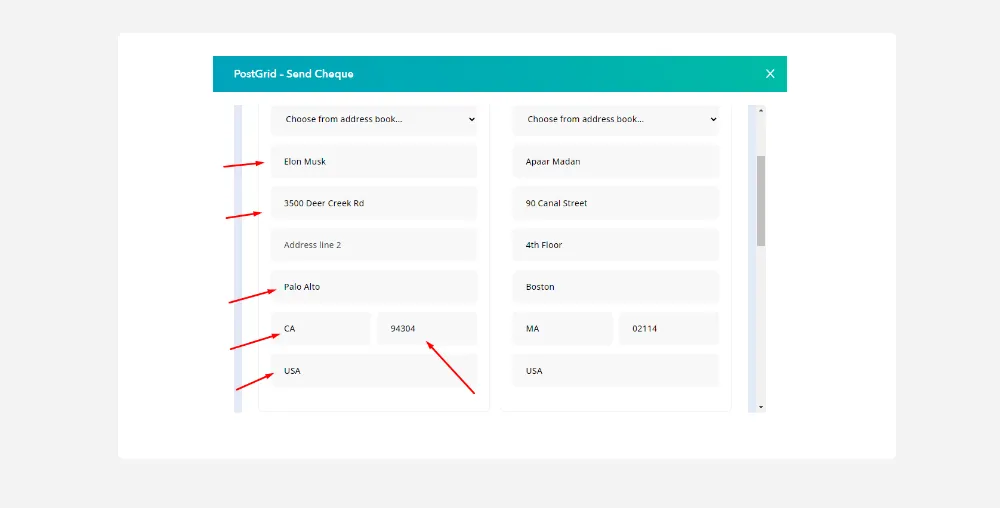Focus the USA field below CA
Image resolution: width=1000 pixels, height=508 pixels.
(x=374, y=371)
